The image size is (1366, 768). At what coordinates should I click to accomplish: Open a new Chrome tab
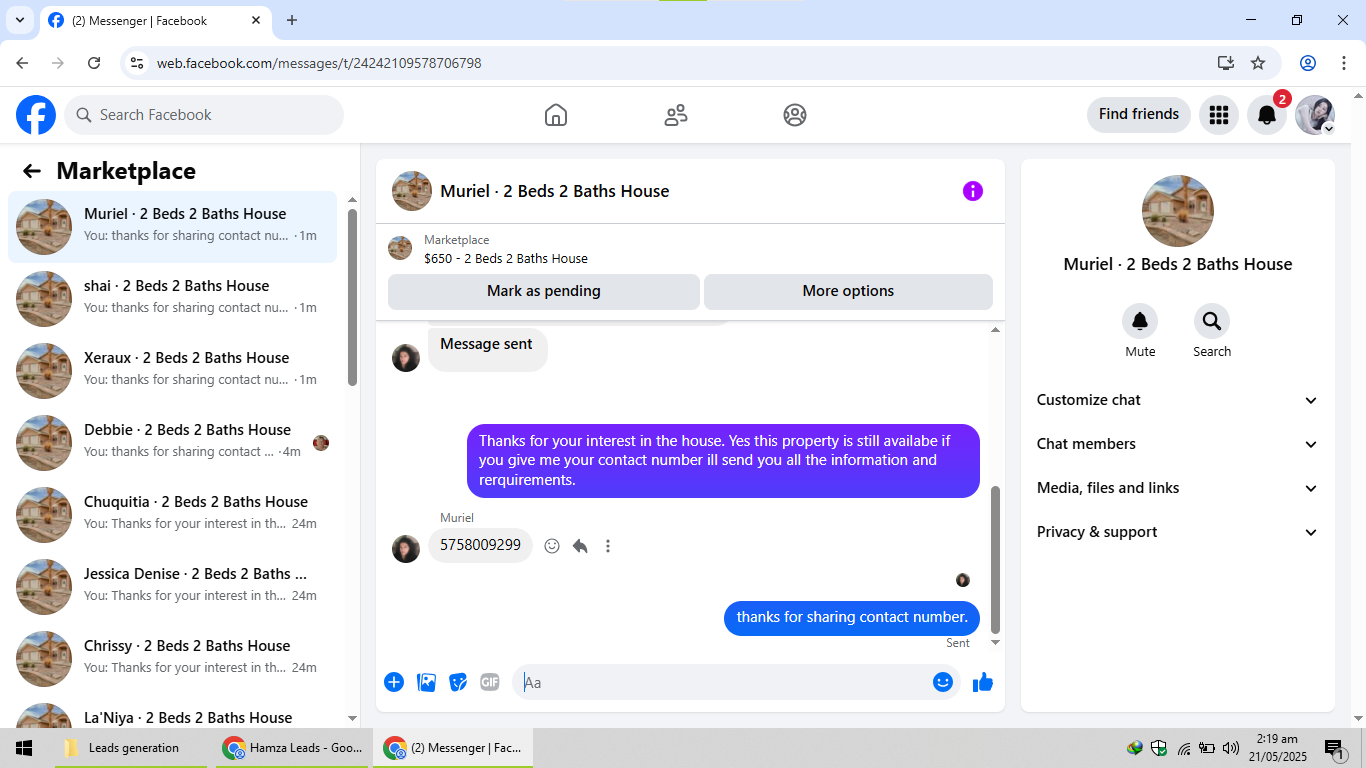292,20
